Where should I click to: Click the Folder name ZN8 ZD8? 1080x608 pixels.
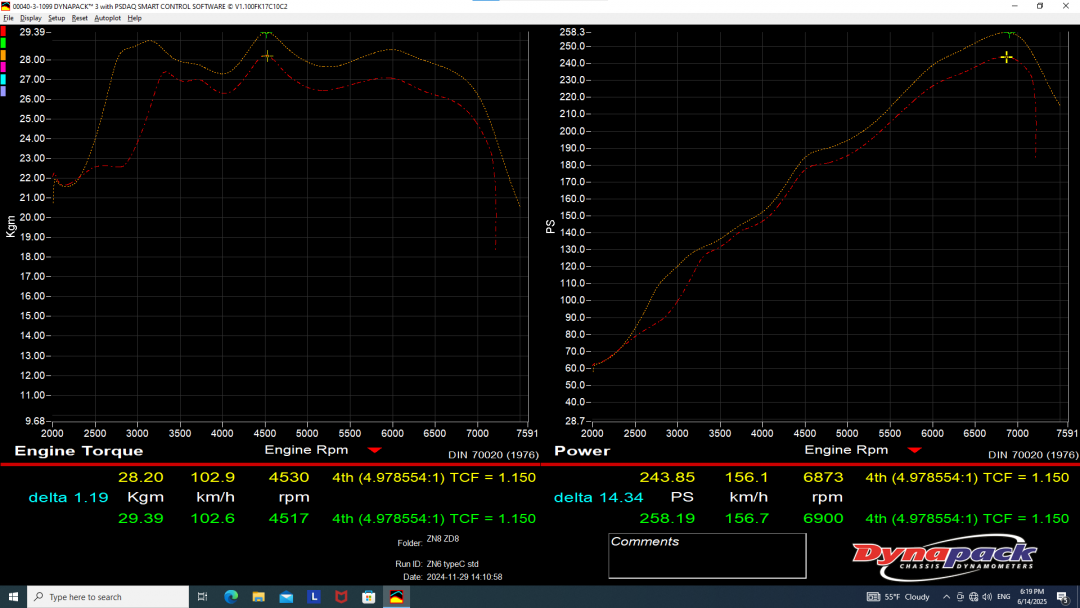pos(442,539)
